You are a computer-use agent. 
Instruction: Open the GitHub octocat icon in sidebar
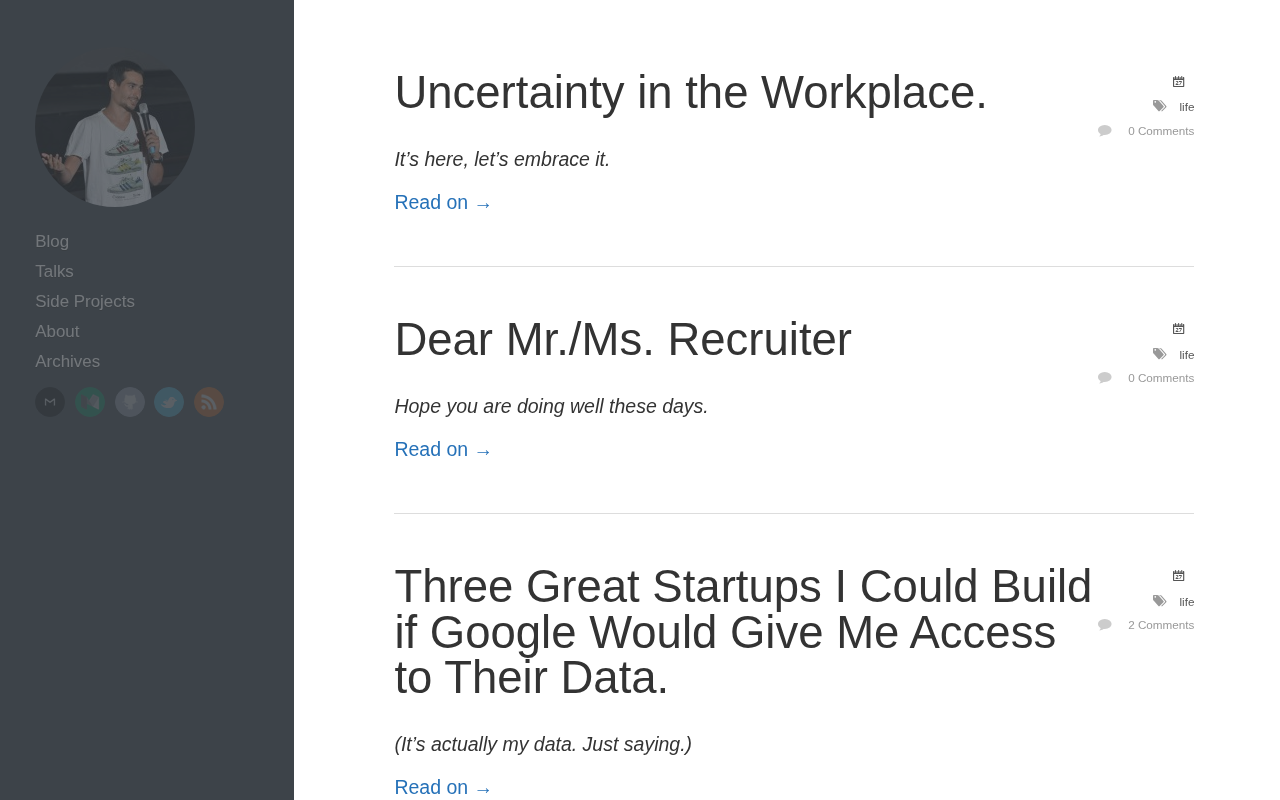click(x=130, y=402)
